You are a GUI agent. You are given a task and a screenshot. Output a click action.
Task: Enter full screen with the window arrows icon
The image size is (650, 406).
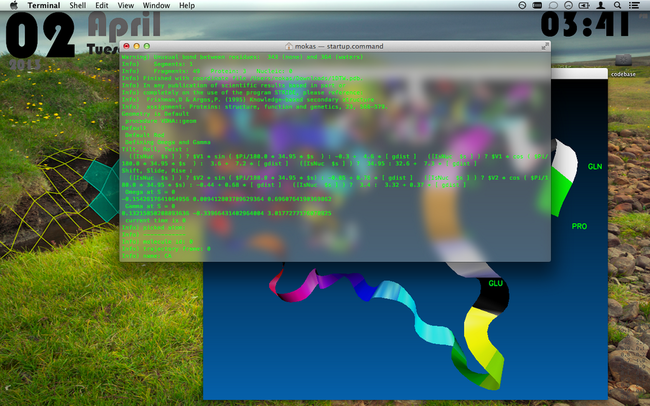click(544, 46)
